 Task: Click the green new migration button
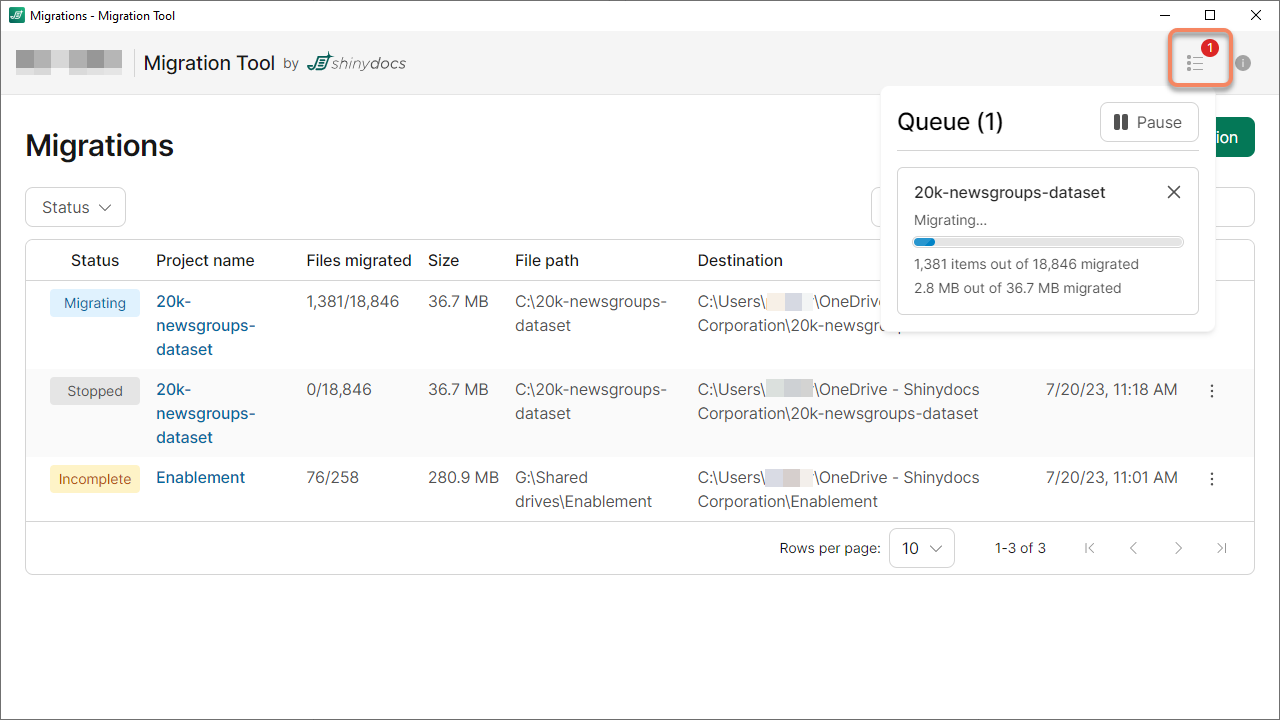point(1234,138)
